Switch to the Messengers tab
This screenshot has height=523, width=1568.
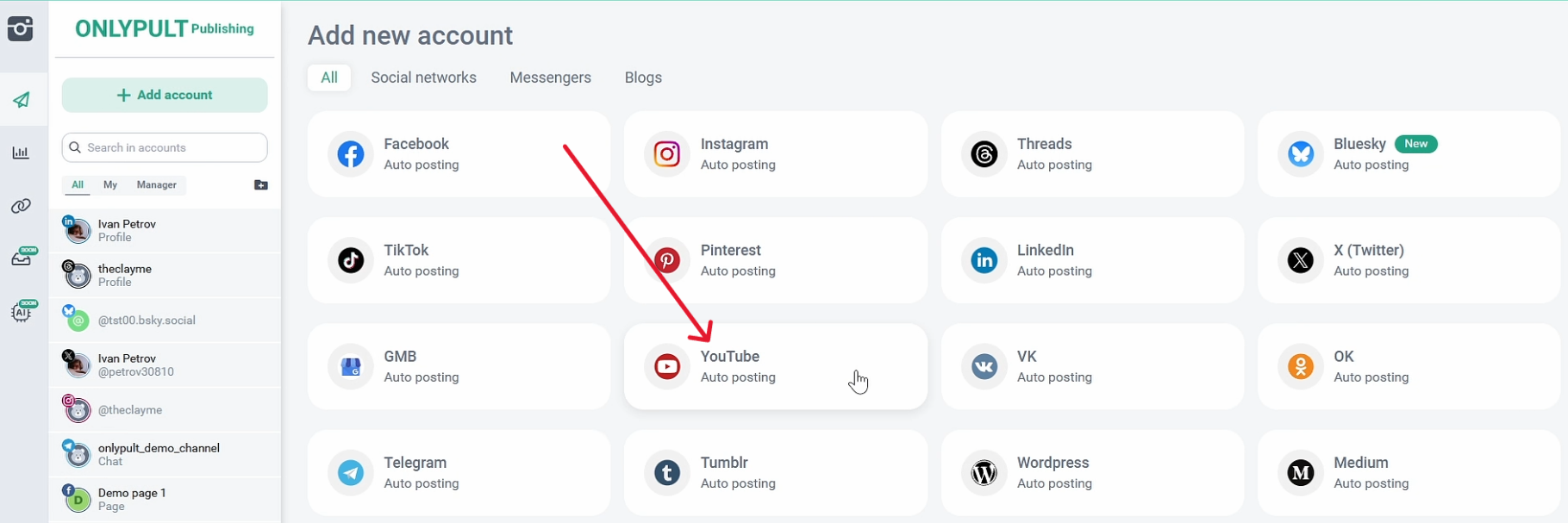(550, 78)
